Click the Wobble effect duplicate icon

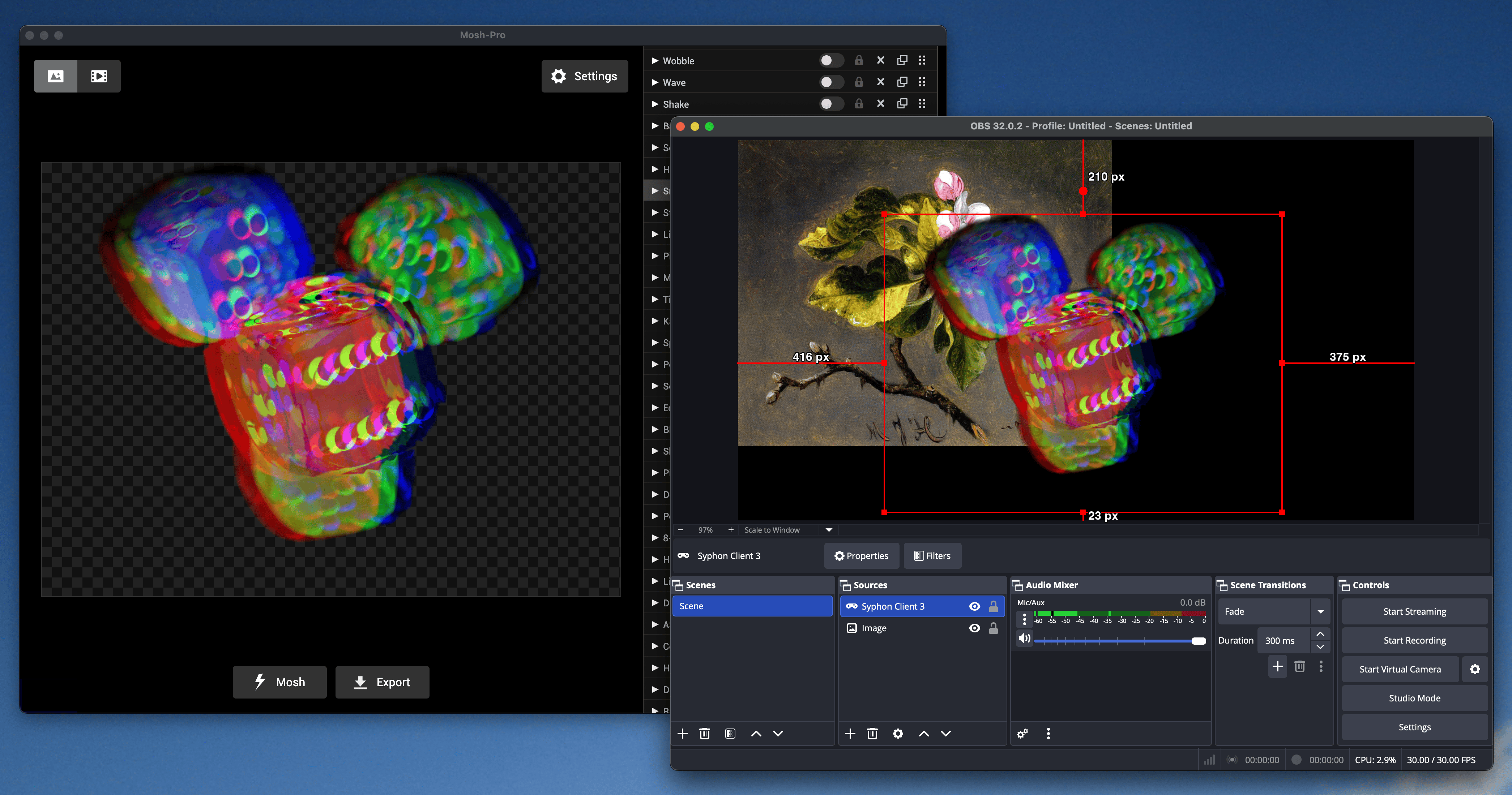(902, 60)
